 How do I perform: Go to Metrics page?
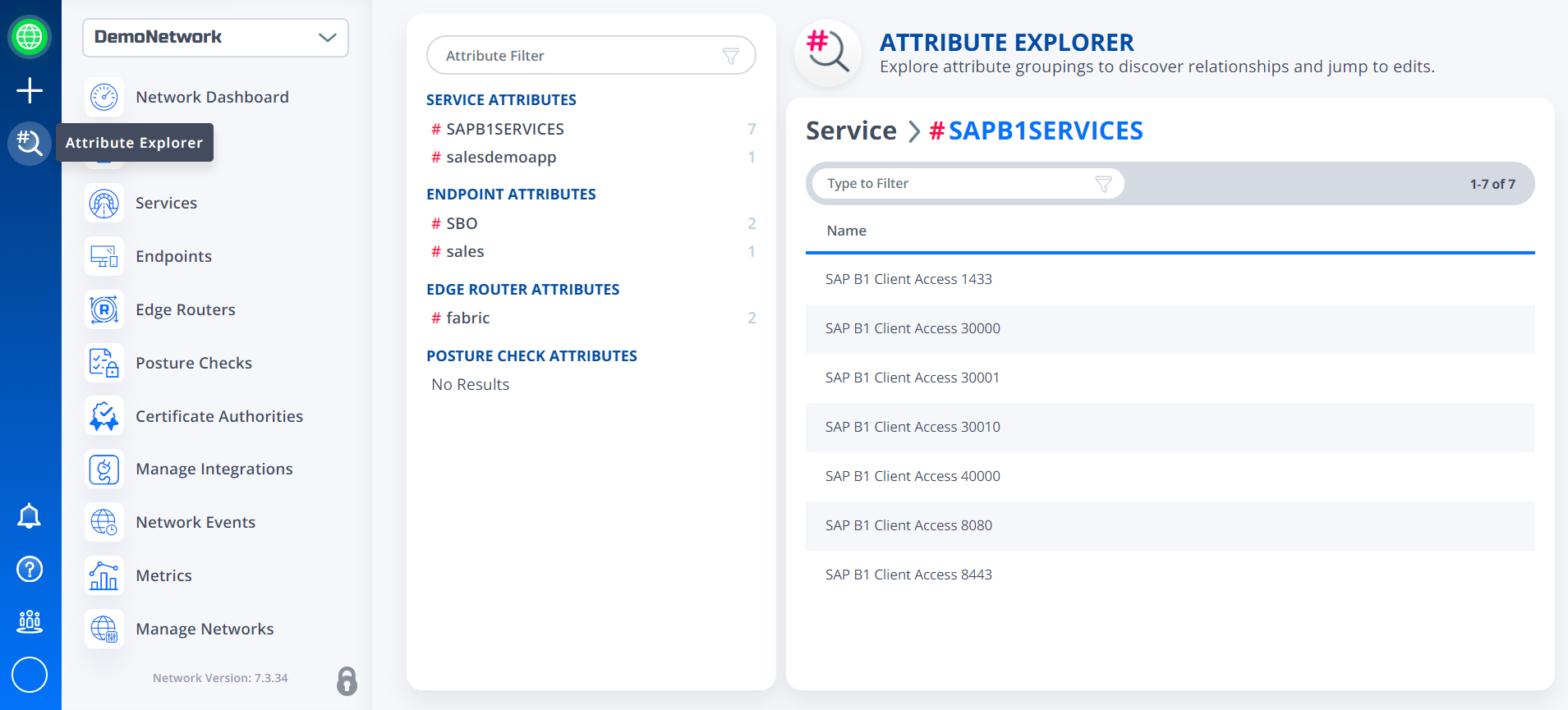[163, 575]
